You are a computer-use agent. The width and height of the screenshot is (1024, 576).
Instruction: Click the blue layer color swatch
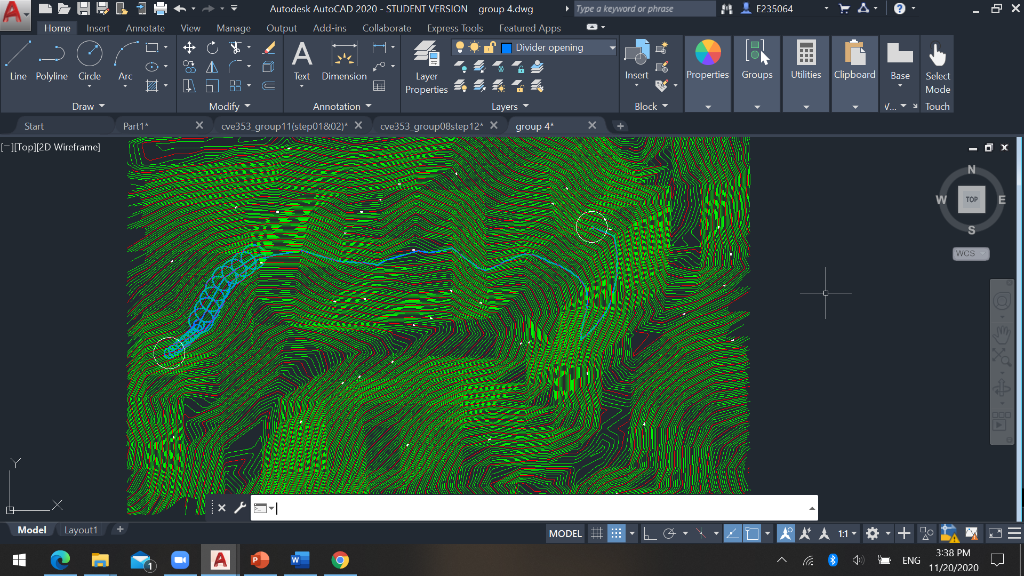(x=506, y=48)
